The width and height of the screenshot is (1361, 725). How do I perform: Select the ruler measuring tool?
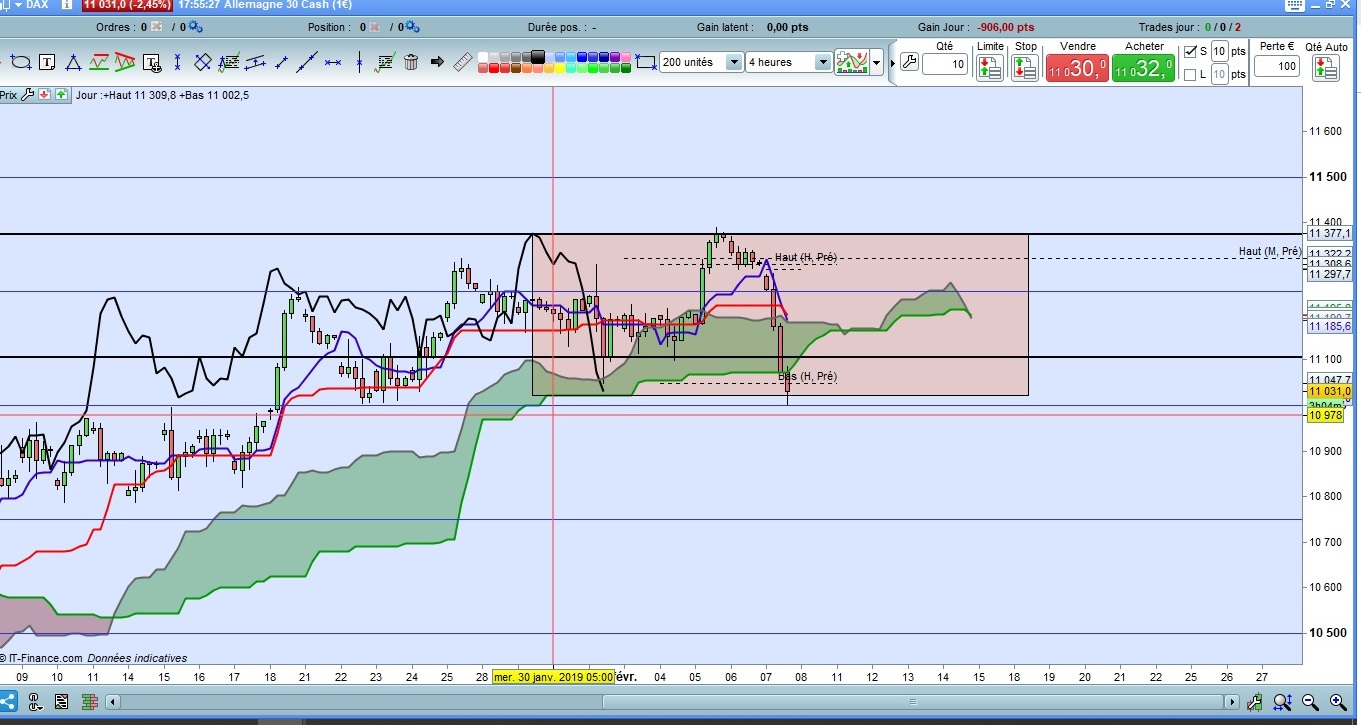[x=463, y=62]
